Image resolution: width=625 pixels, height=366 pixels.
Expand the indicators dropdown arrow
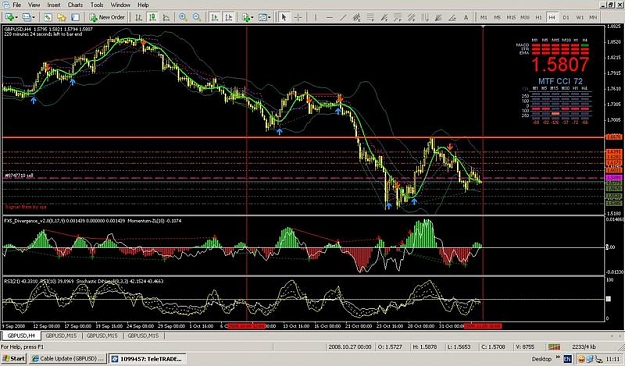pos(253,17)
